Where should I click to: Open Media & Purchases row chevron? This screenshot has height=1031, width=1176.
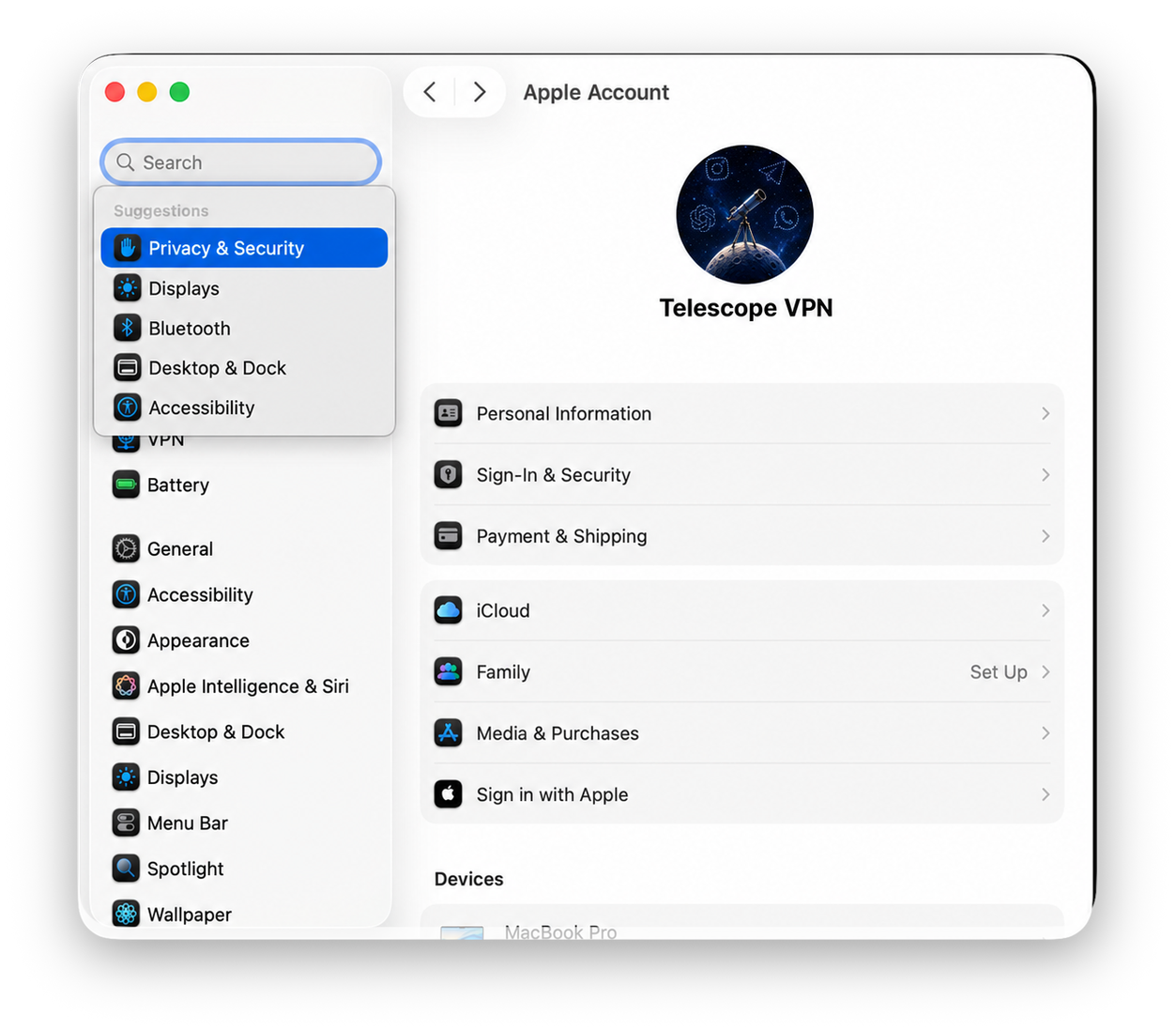tap(1046, 733)
